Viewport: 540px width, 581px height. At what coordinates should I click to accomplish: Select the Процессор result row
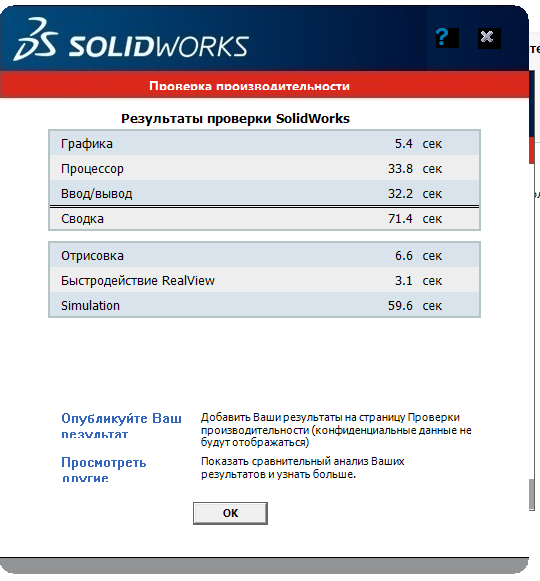tap(264, 169)
